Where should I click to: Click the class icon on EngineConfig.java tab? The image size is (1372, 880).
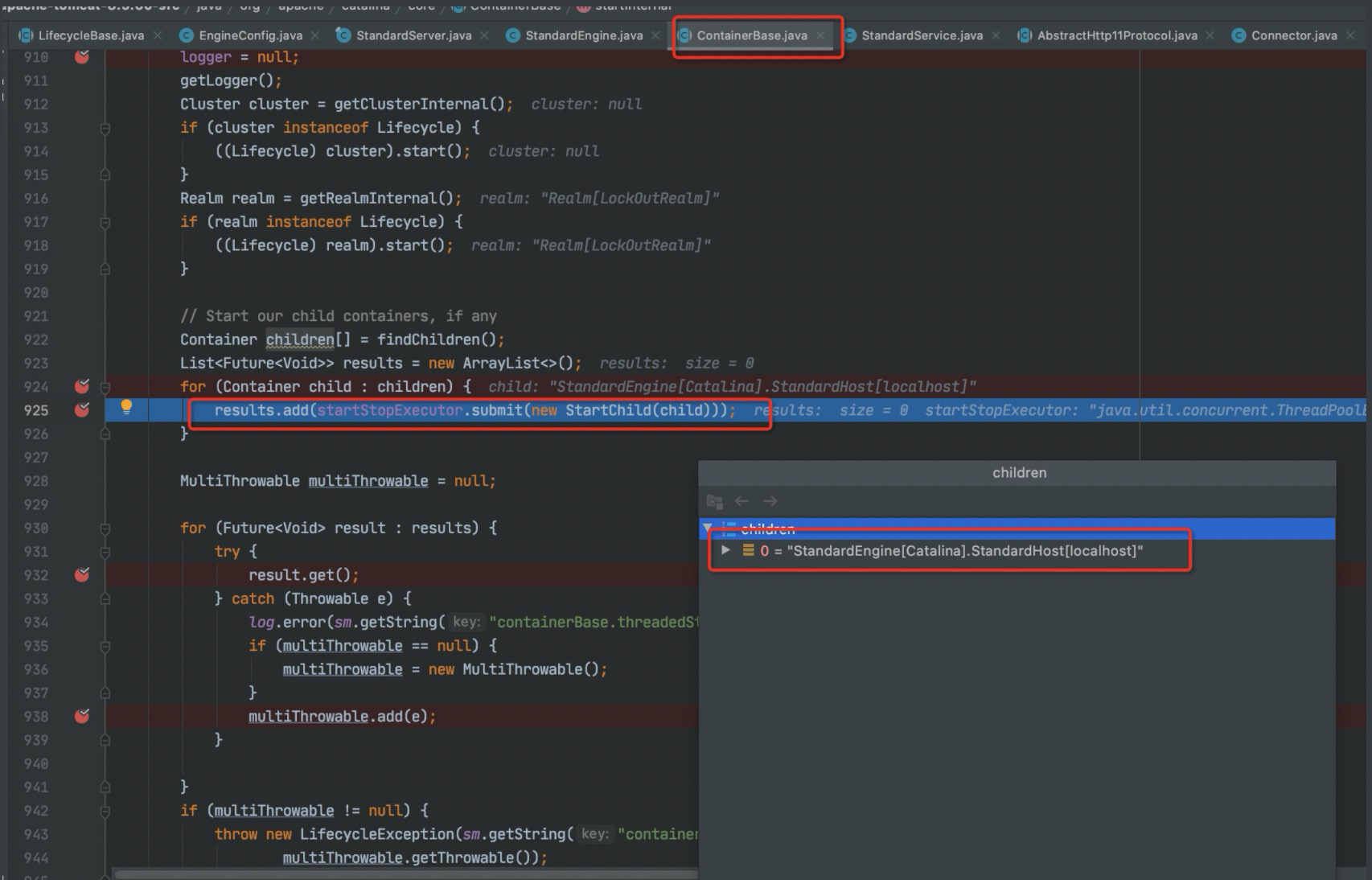pos(187,35)
